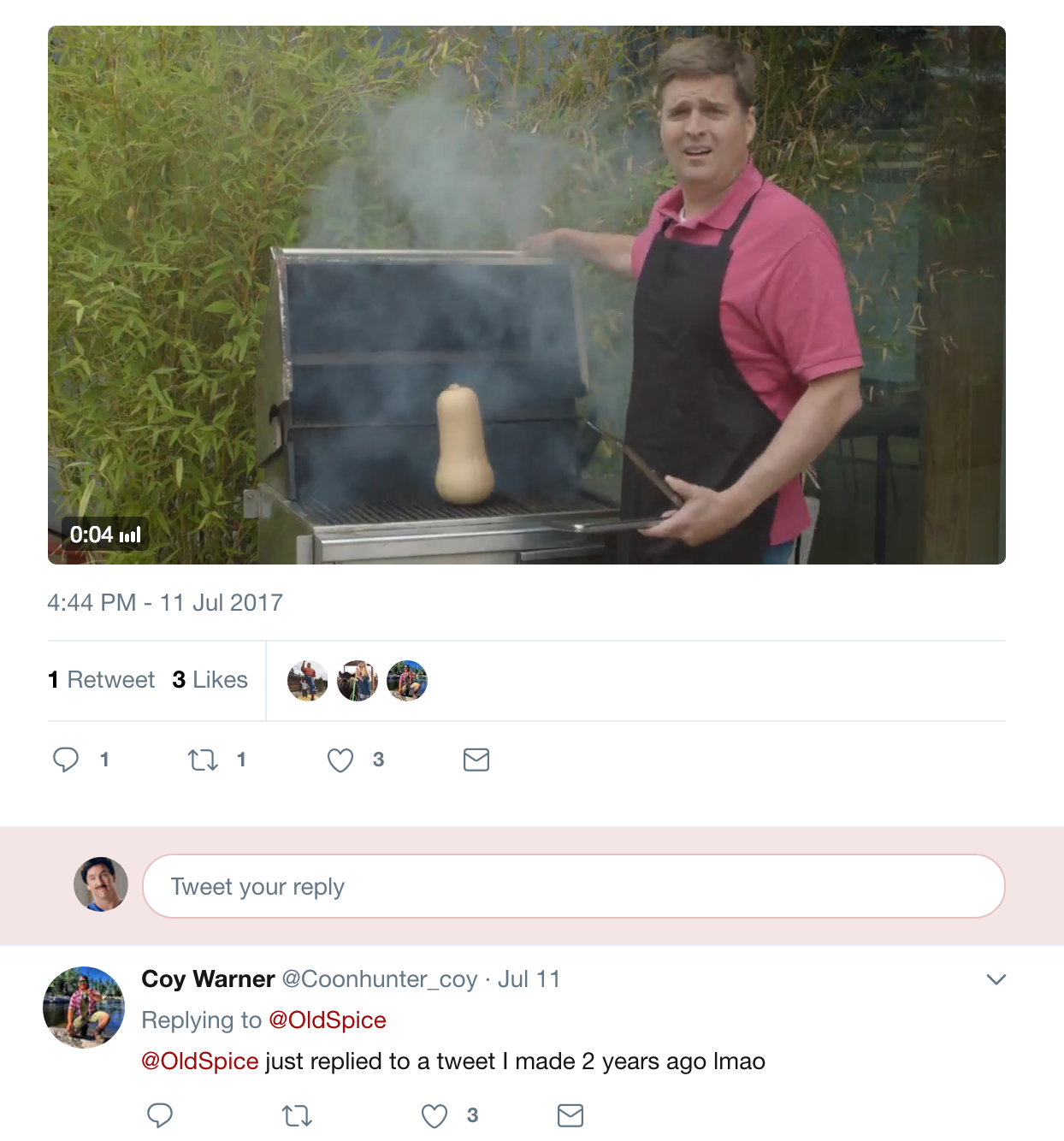Screen dimensions: 1064x1141
Task: Like Coy Warner's reply
Action: coord(434,1115)
